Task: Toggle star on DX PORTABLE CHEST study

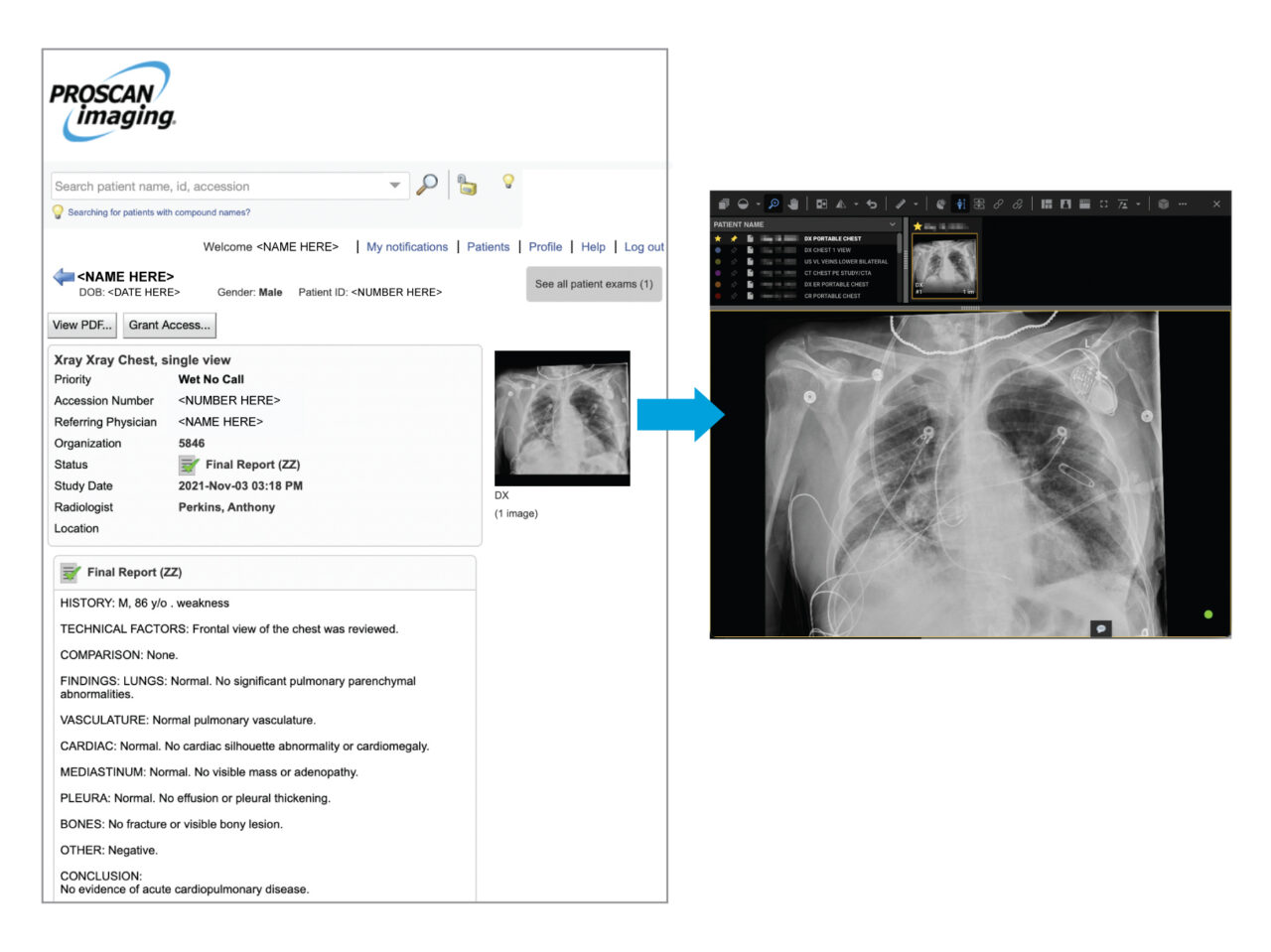Action: click(718, 238)
